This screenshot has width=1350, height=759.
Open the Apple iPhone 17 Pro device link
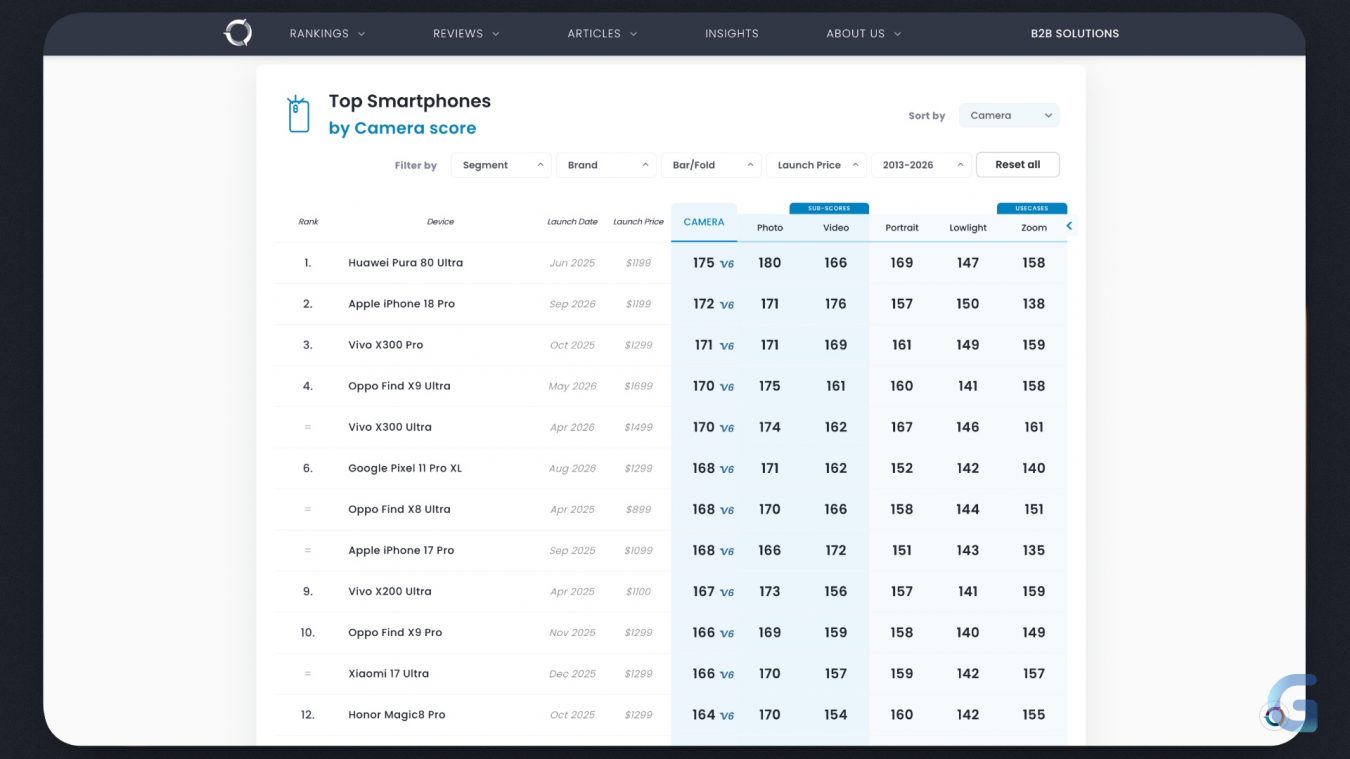point(401,550)
